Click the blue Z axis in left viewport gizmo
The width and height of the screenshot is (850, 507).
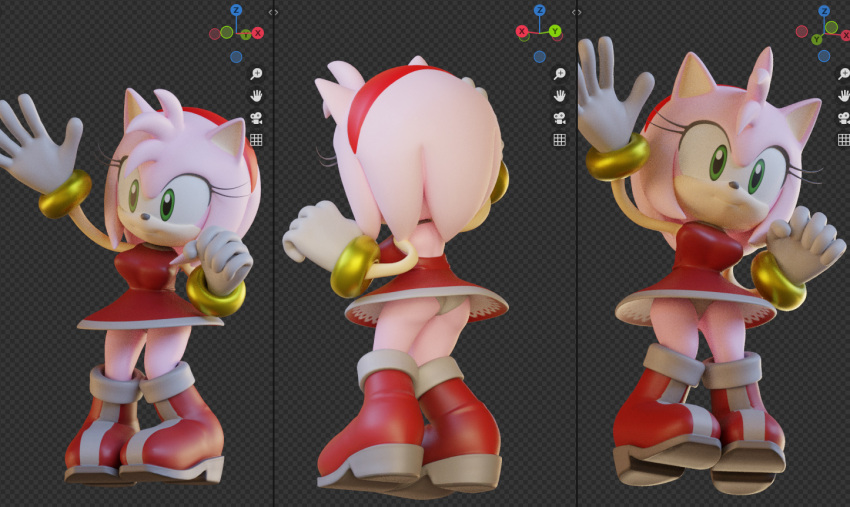(236, 10)
